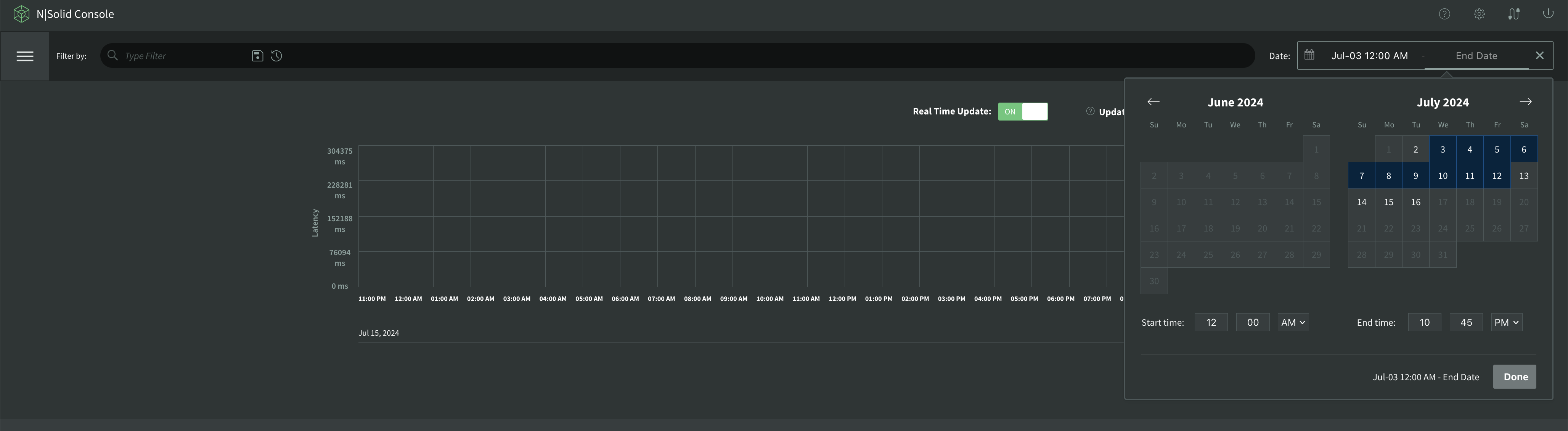
Task: Select July 8 in calendar
Action: [1388, 175]
